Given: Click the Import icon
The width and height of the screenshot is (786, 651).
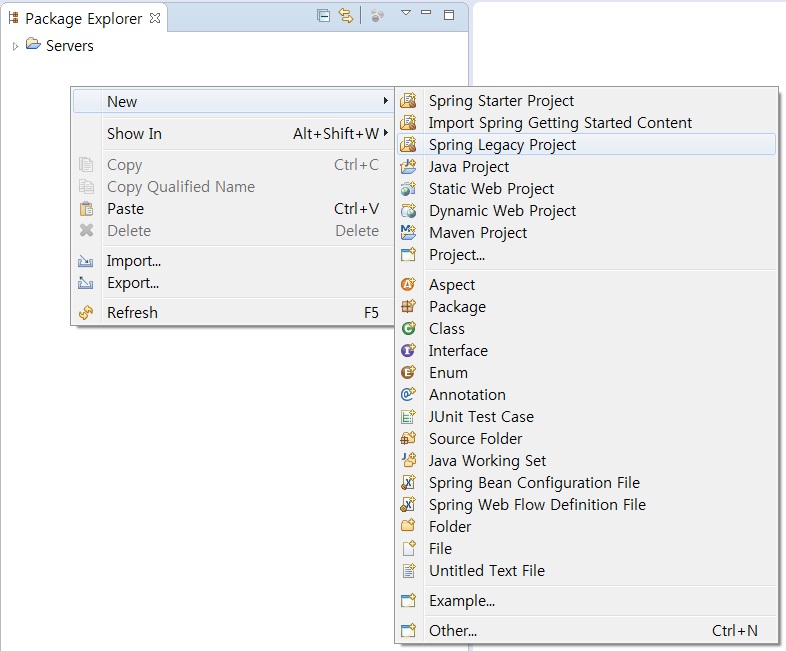Looking at the screenshot, I should click(x=86, y=261).
